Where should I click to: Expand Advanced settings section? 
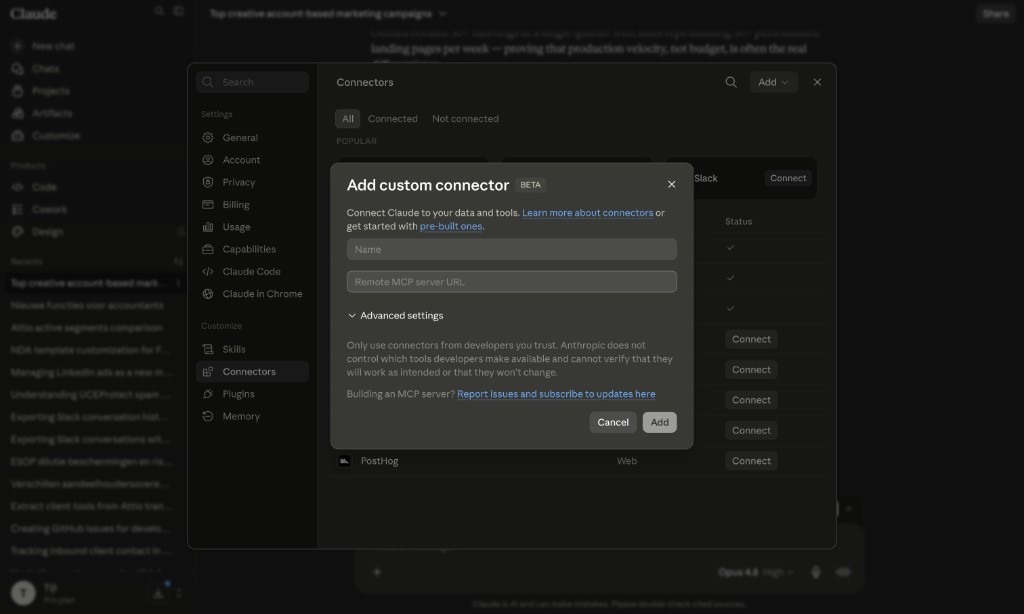(x=395, y=315)
